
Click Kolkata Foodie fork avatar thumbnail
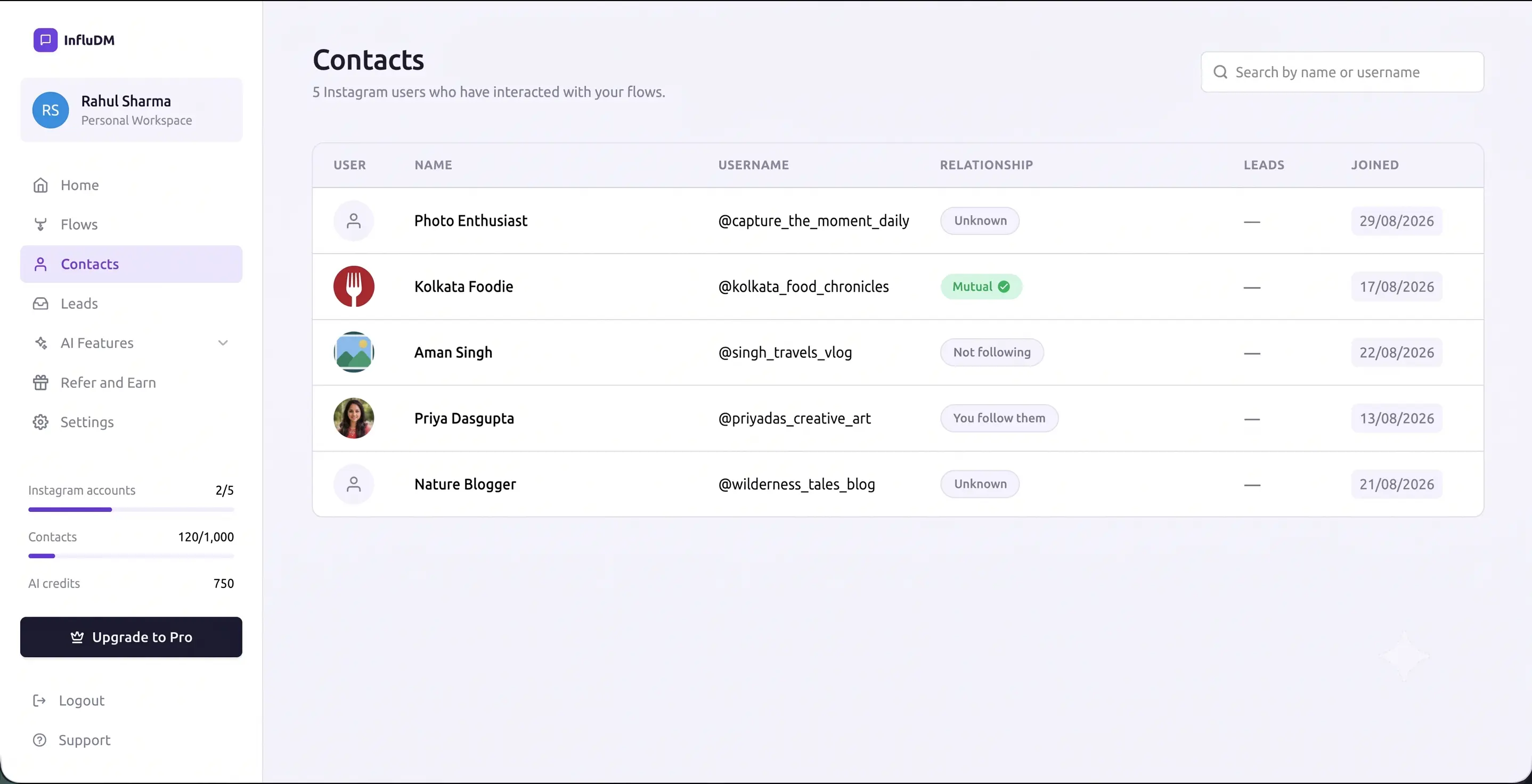(x=354, y=287)
